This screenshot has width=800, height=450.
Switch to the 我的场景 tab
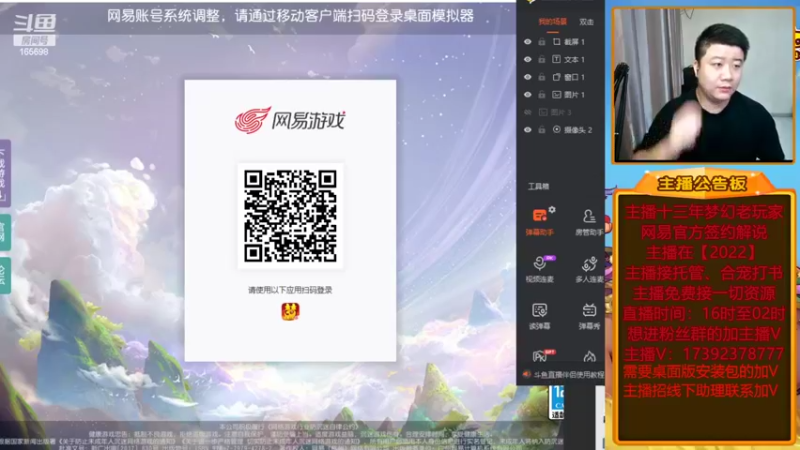(553, 22)
